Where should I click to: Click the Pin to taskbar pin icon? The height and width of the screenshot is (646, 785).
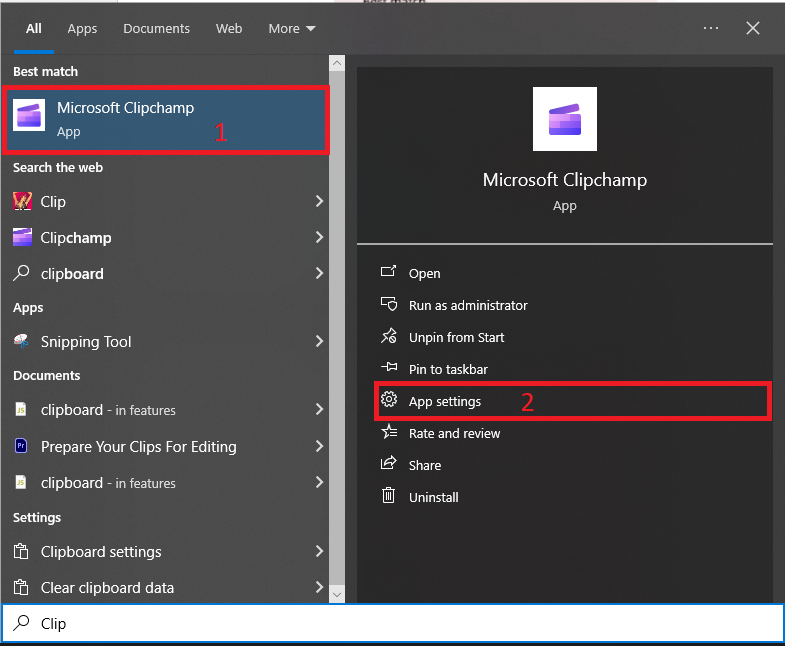click(389, 369)
